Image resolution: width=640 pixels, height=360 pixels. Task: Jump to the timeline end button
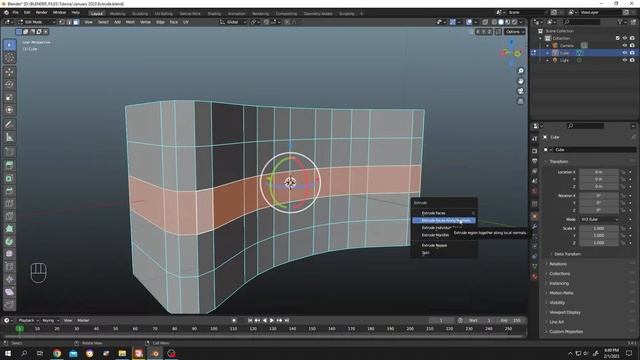pyautogui.click(x=287, y=320)
